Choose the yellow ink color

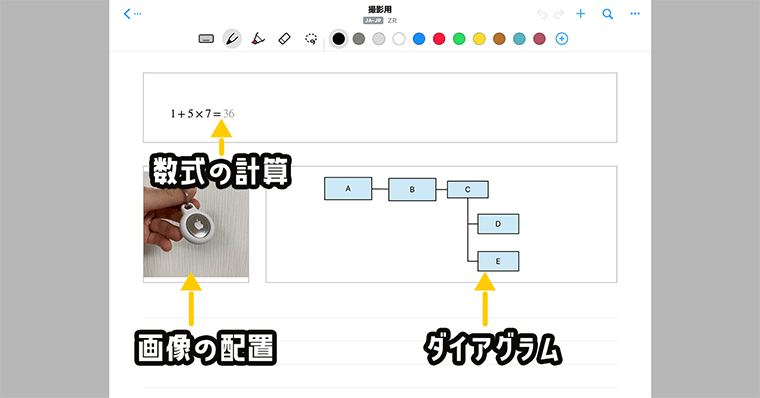coord(479,39)
